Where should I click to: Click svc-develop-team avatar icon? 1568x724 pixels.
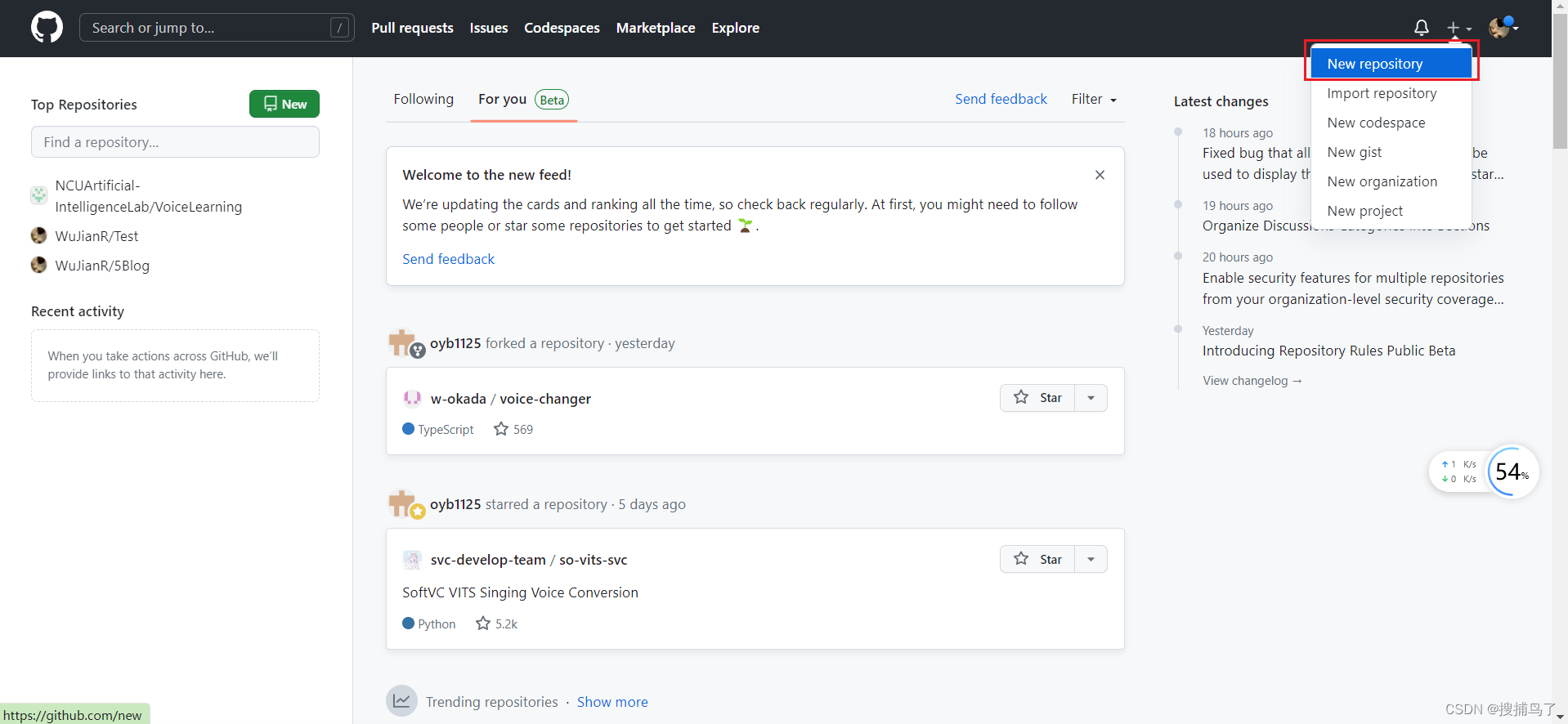412,560
